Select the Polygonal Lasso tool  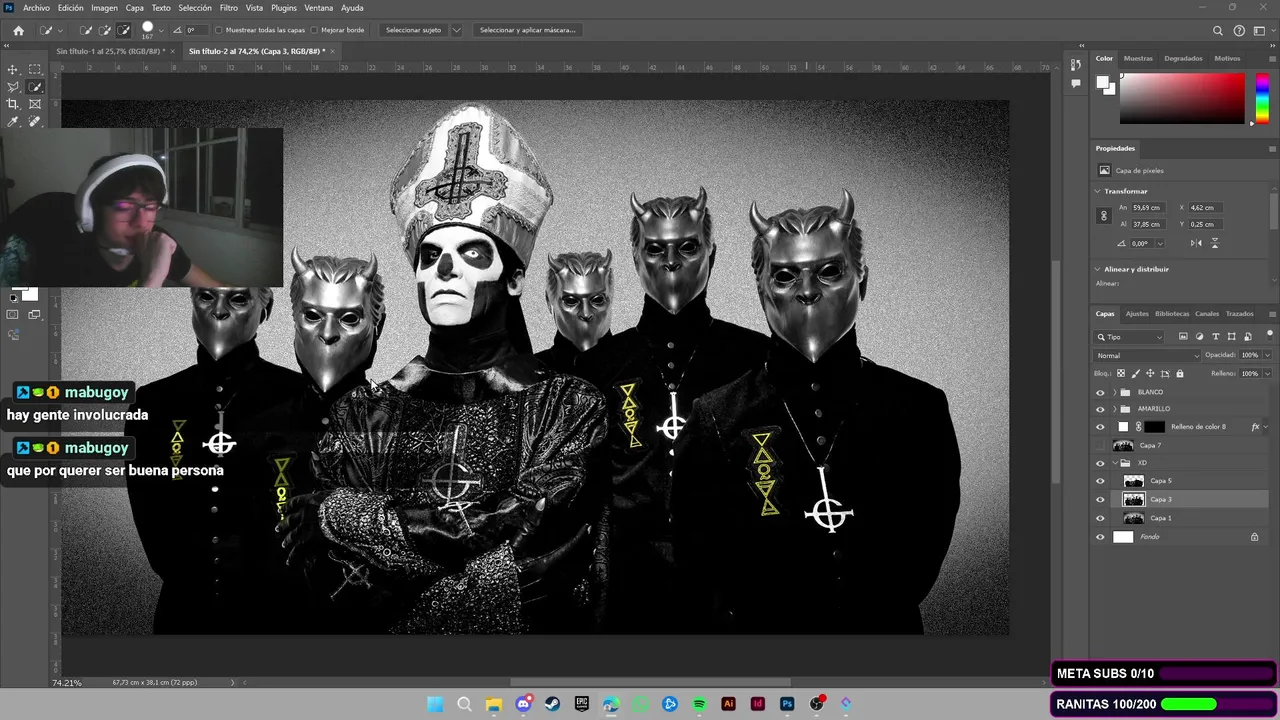click(13, 87)
